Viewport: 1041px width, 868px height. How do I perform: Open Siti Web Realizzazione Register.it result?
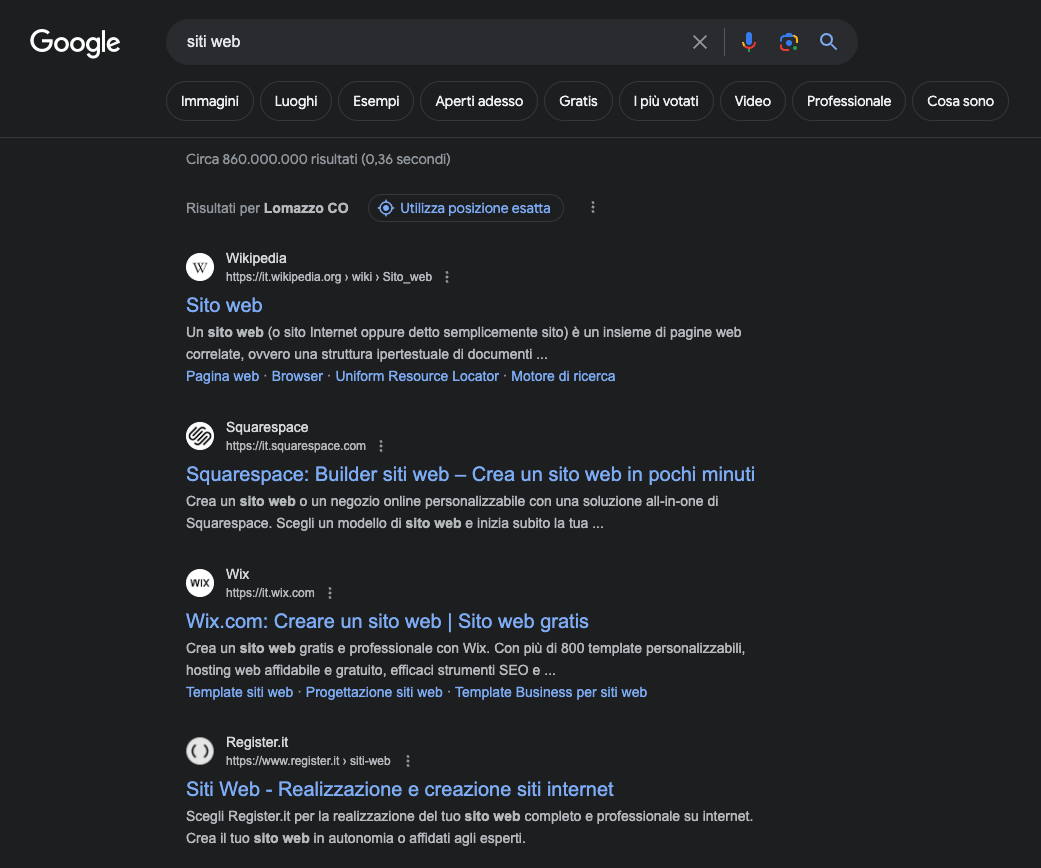click(x=400, y=789)
